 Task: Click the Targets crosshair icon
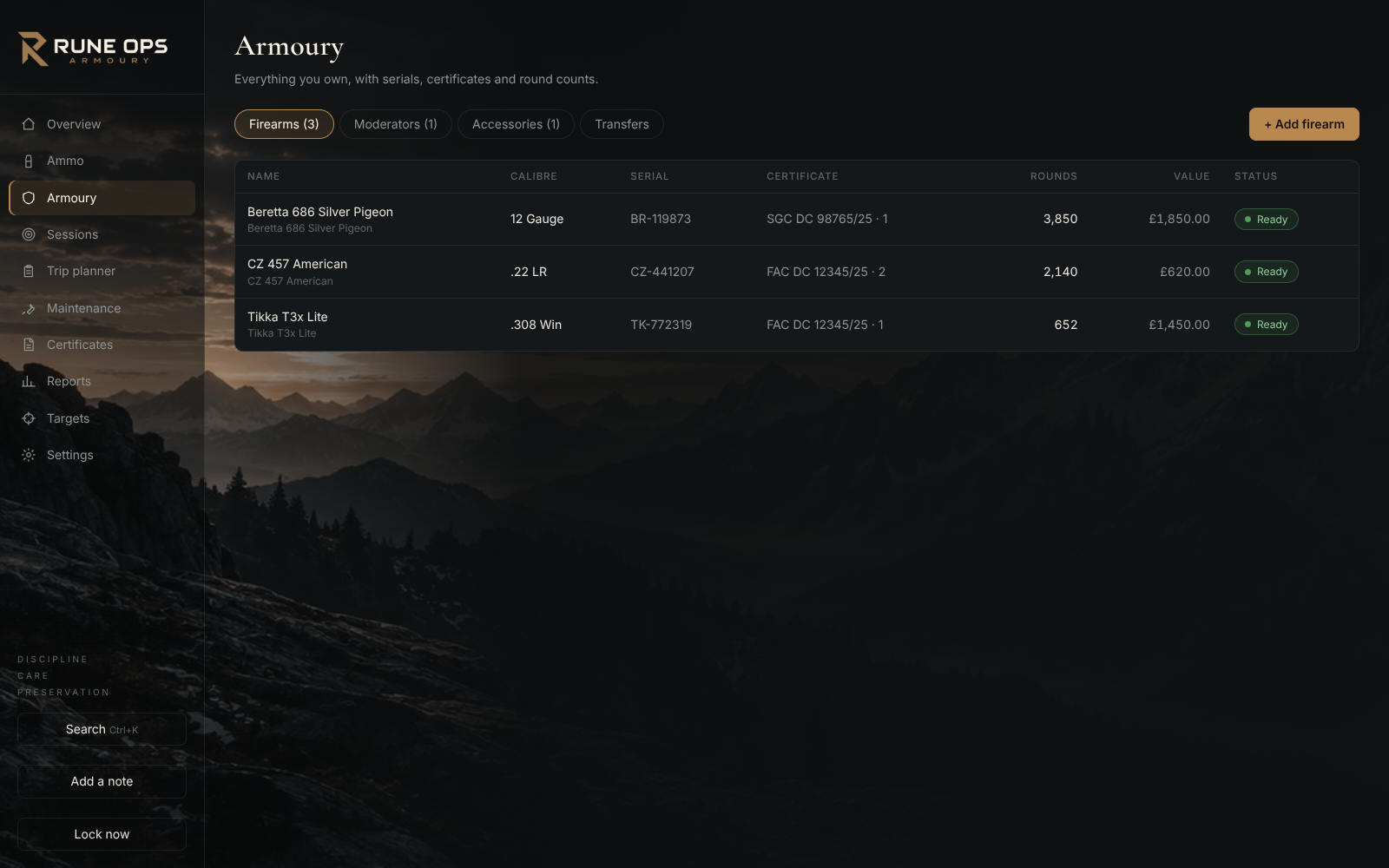[x=29, y=418]
